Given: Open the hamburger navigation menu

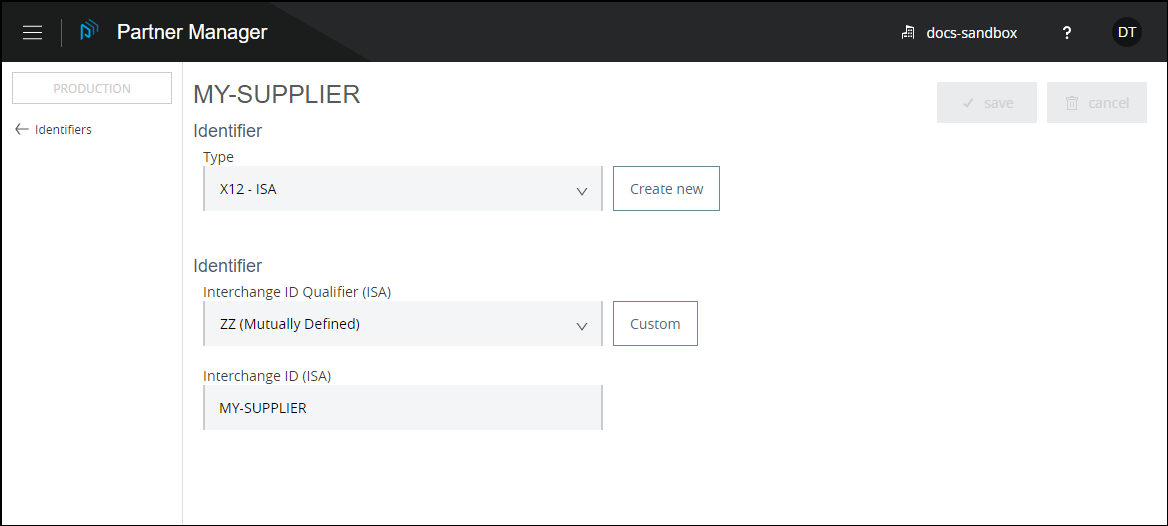Looking at the screenshot, I should point(32,32).
